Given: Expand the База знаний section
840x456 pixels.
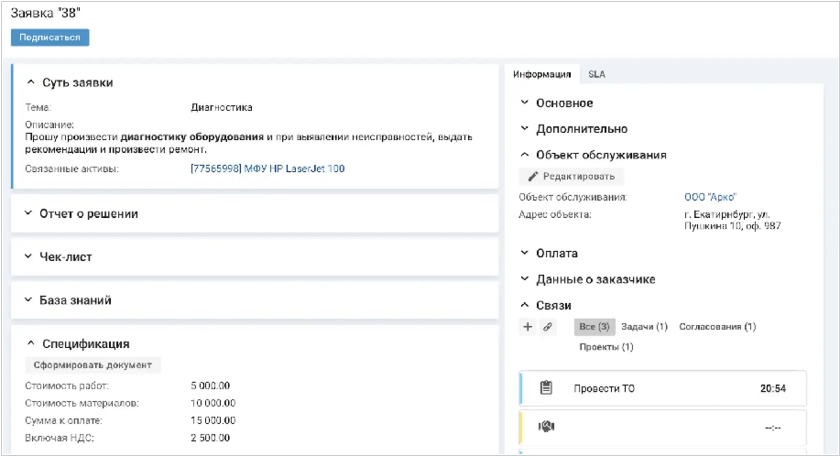Looking at the screenshot, I should pos(29,300).
